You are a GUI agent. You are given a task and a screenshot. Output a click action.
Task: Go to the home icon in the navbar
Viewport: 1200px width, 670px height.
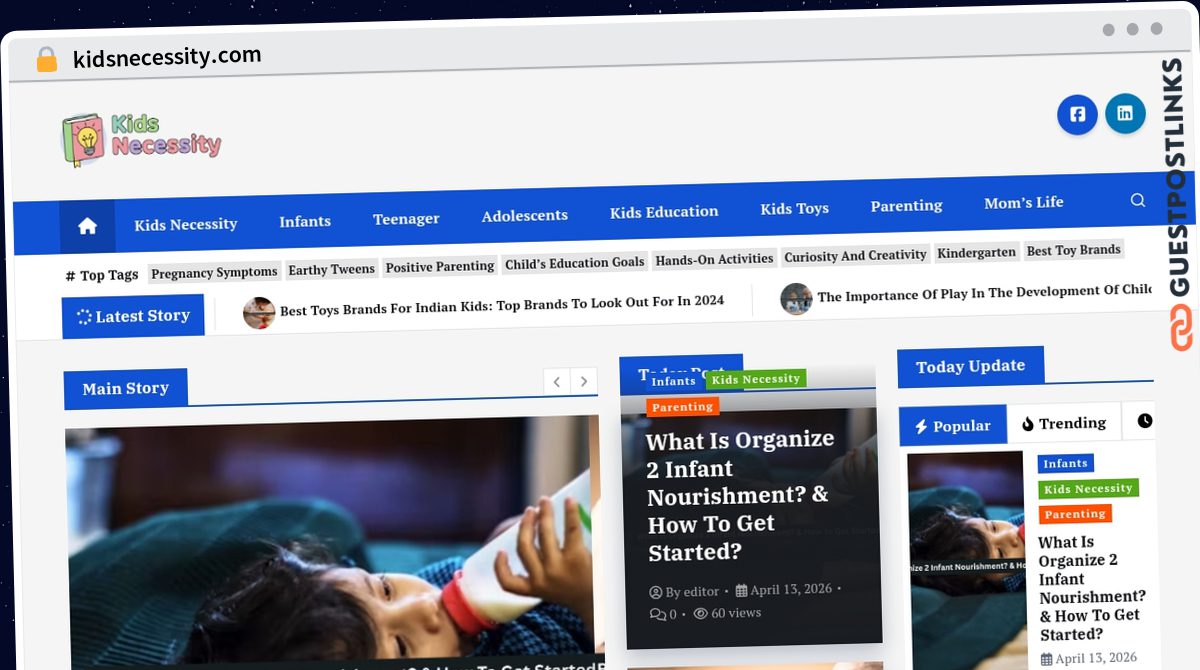tap(87, 226)
